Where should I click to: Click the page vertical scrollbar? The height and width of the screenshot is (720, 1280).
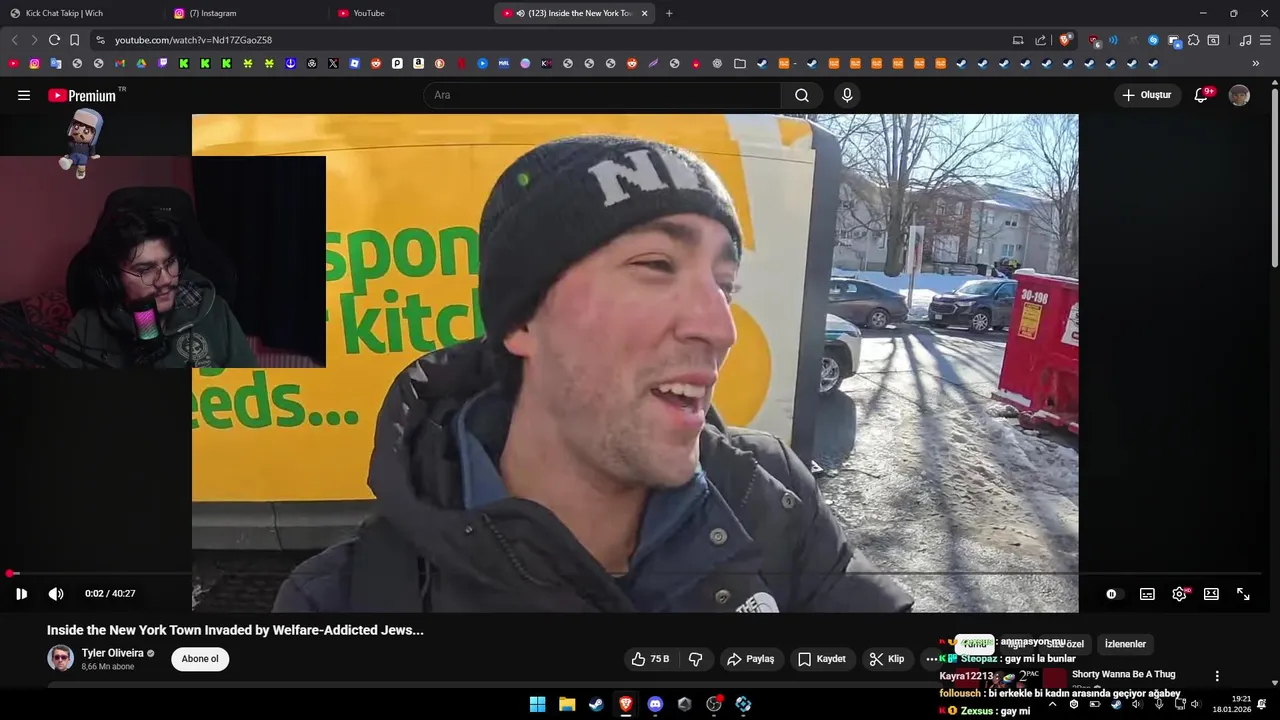(1274, 180)
